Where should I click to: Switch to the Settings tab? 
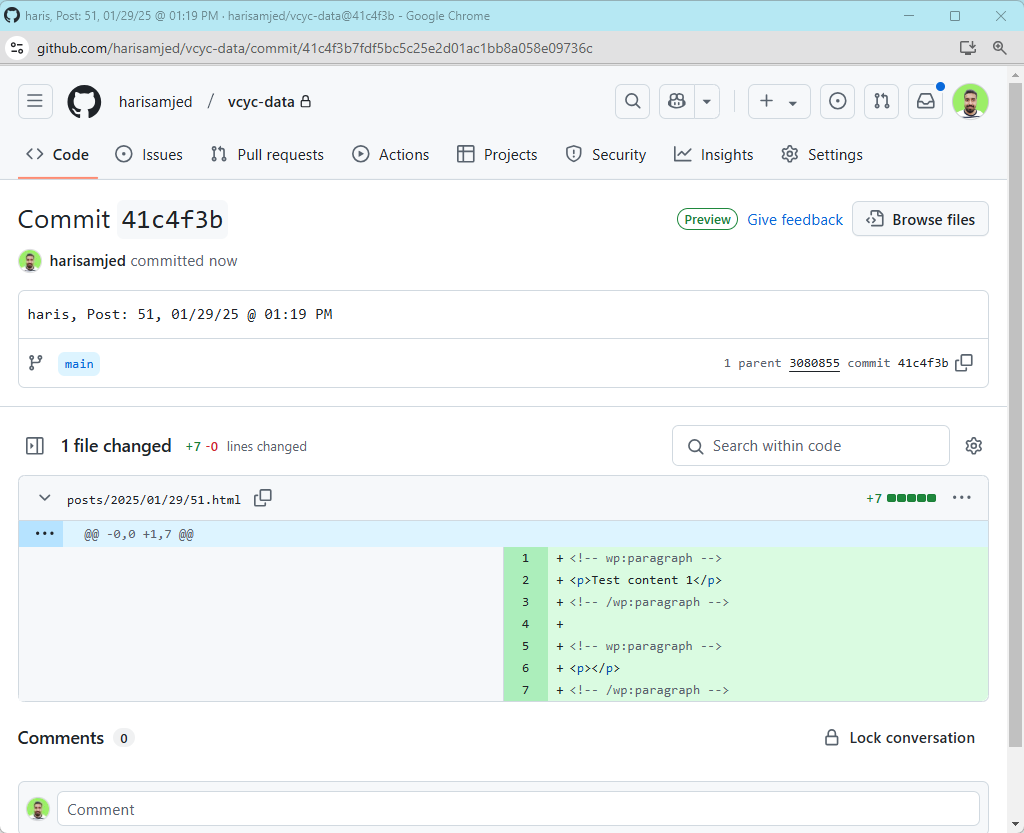822,155
